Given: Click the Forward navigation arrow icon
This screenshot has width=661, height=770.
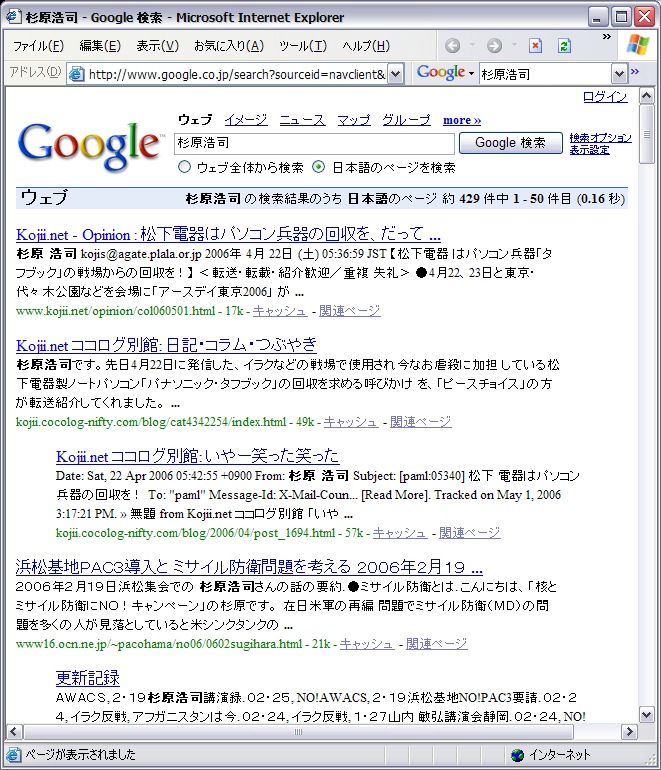Looking at the screenshot, I should coord(495,46).
